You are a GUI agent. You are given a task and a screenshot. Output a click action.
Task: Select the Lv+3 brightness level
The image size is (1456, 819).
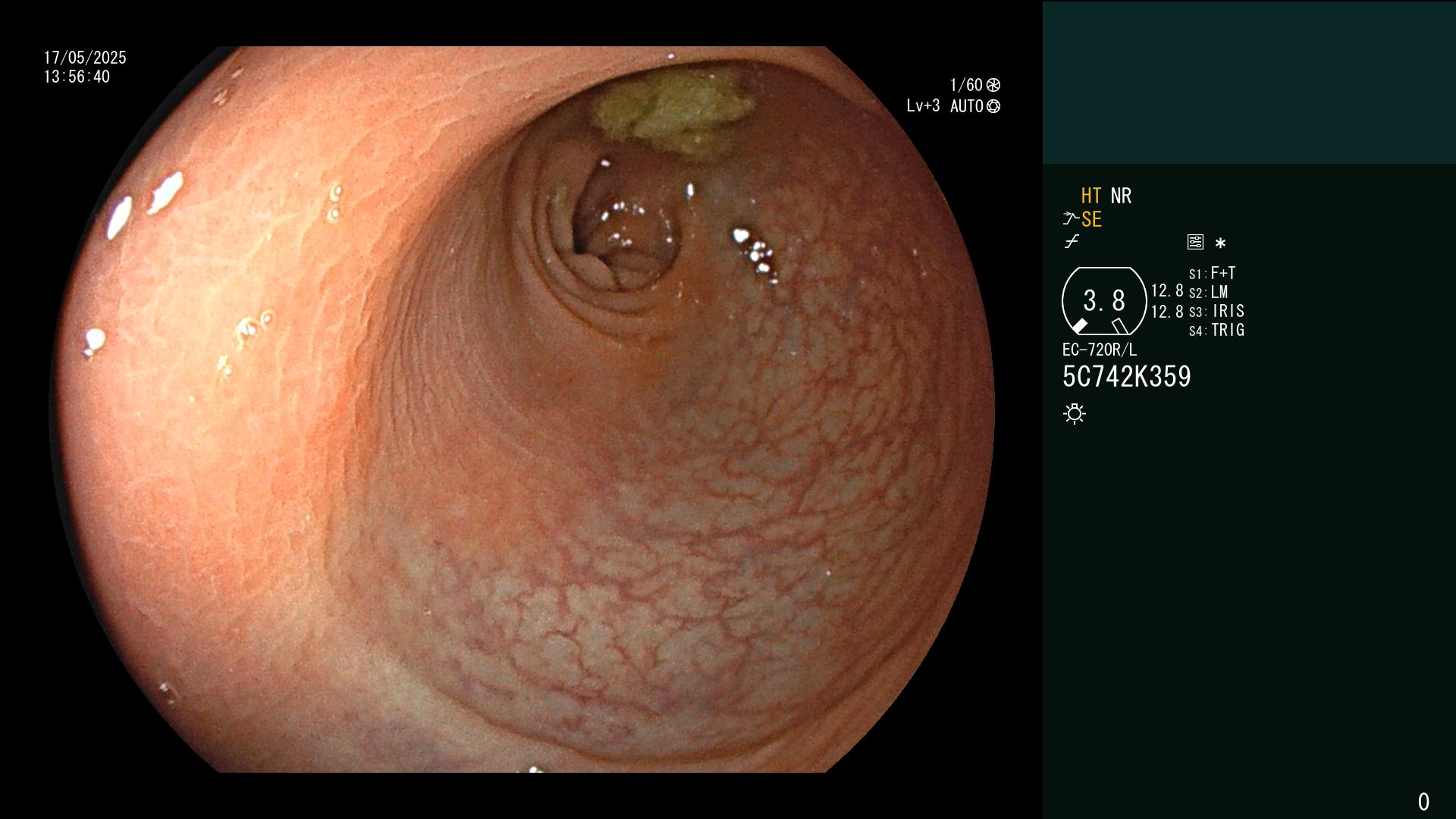point(923,105)
